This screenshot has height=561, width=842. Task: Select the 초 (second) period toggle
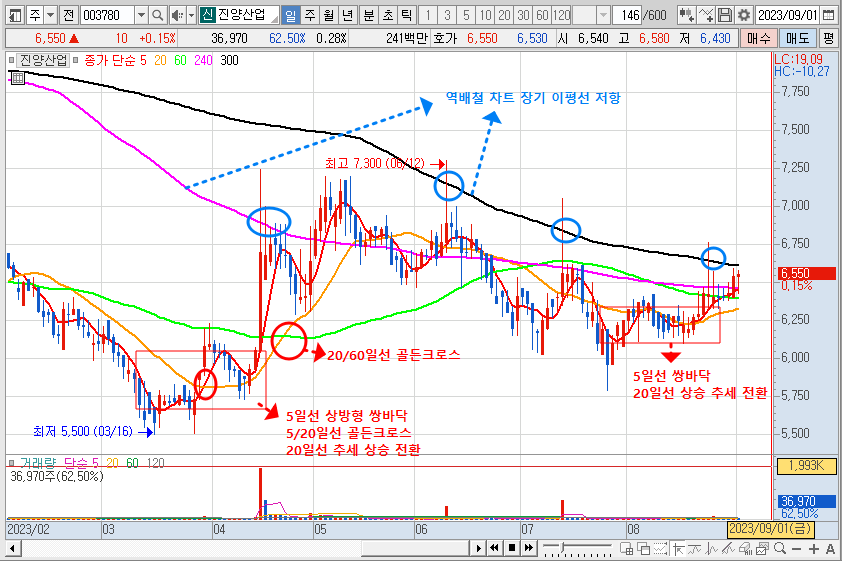388,15
